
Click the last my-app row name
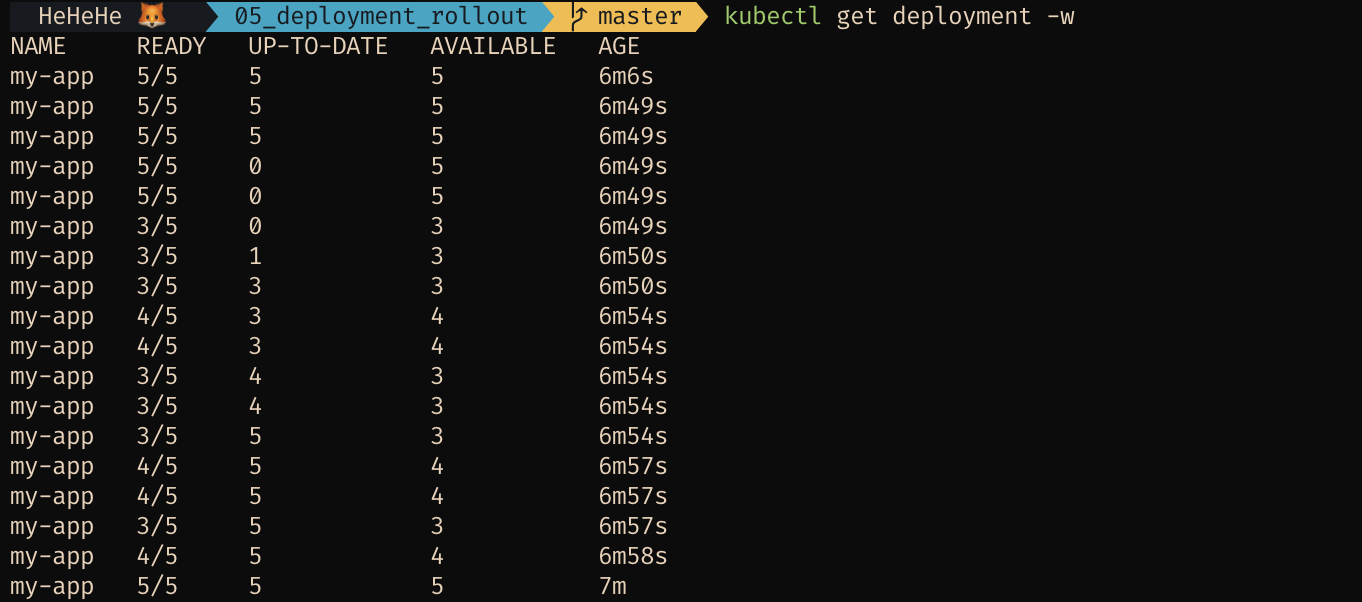click(x=52, y=587)
